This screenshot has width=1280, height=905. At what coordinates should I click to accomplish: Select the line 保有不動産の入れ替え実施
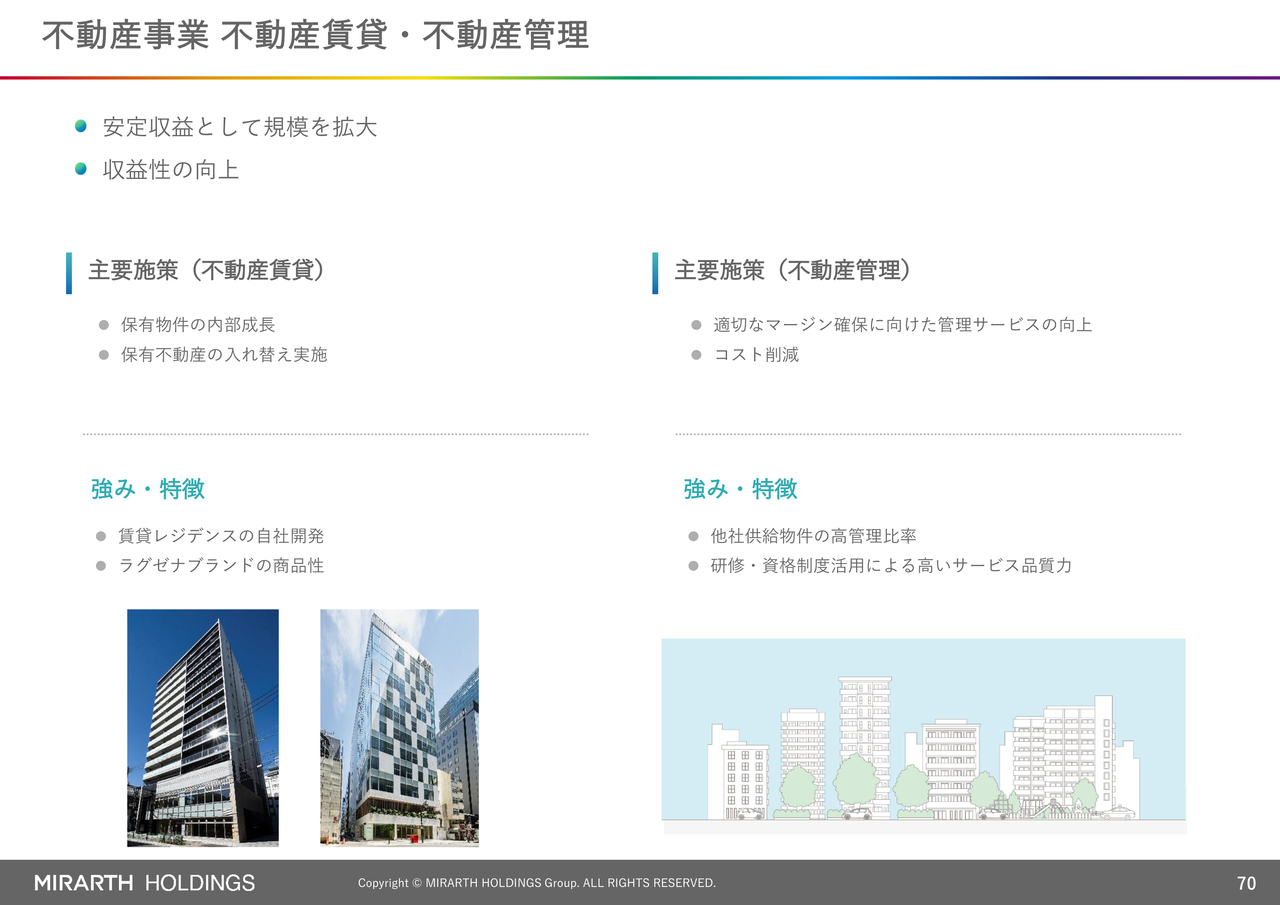[224, 355]
